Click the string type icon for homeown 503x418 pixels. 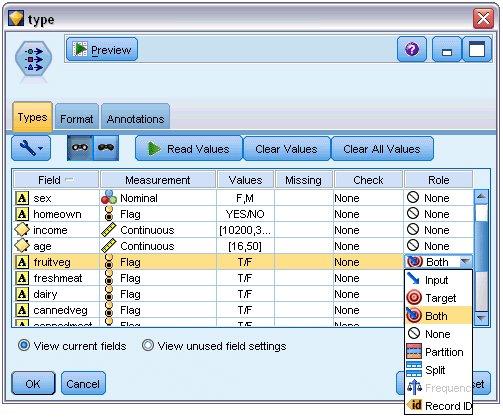(22, 214)
